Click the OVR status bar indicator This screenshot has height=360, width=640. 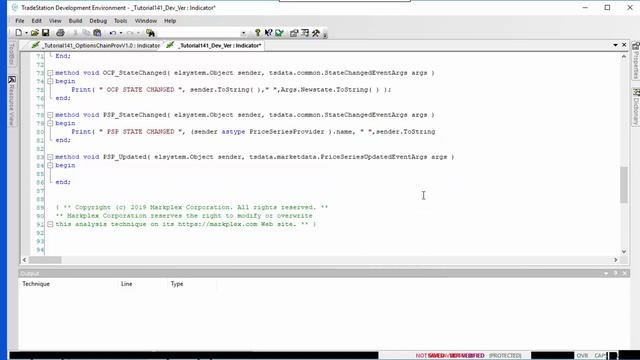tap(582, 356)
